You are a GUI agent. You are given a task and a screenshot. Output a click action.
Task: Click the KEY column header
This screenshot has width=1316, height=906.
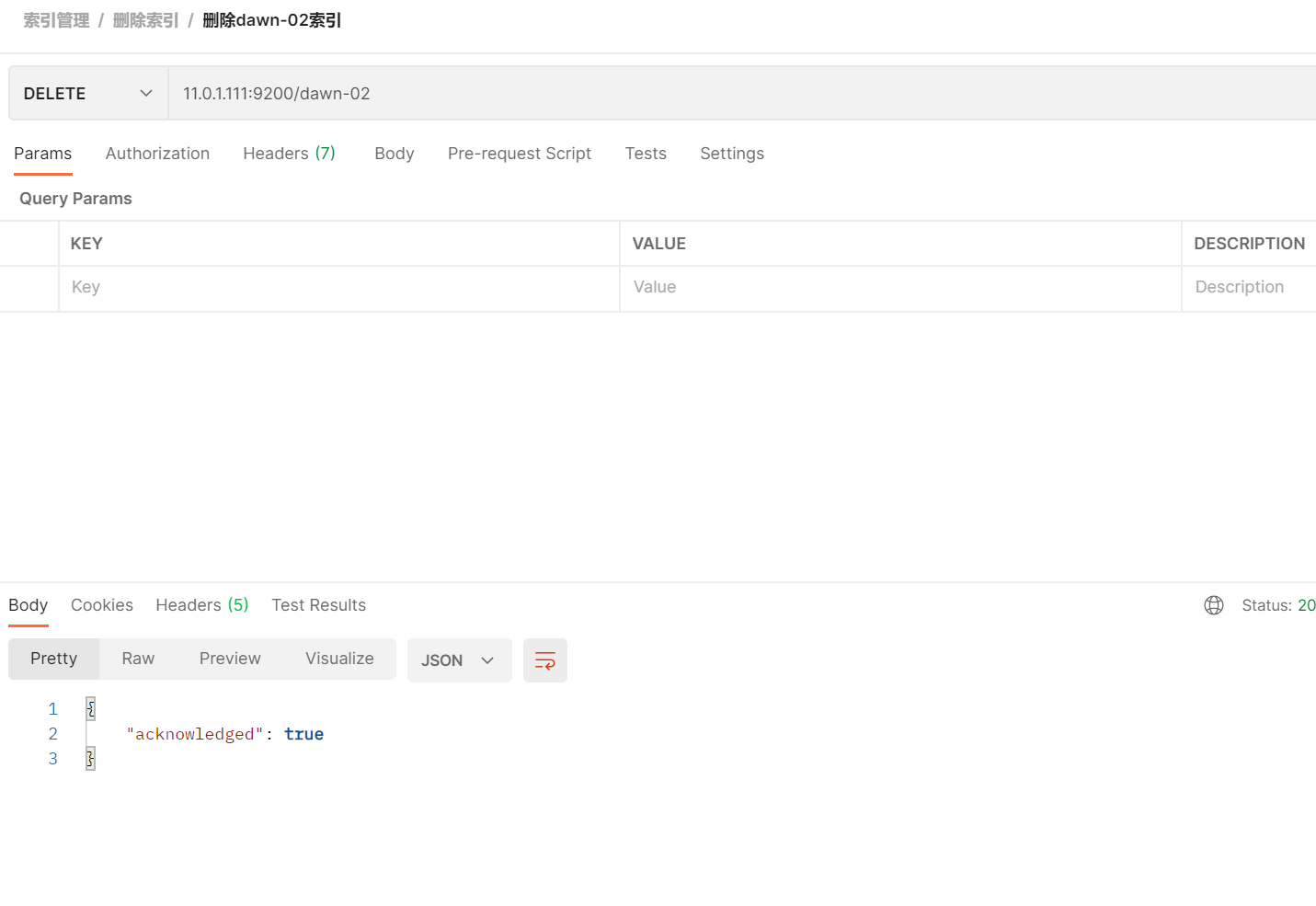coord(86,244)
